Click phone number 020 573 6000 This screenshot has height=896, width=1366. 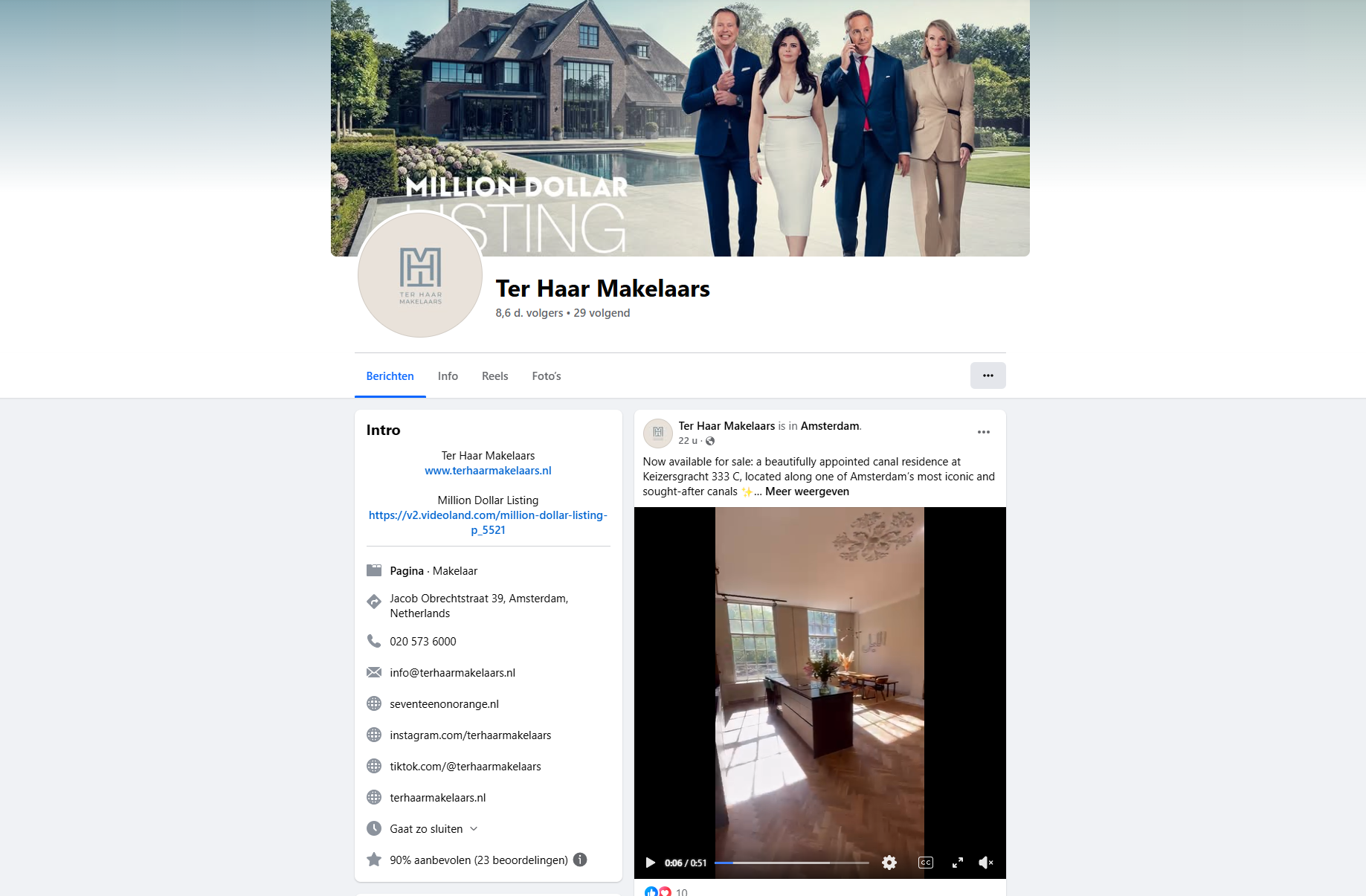[x=423, y=642]
